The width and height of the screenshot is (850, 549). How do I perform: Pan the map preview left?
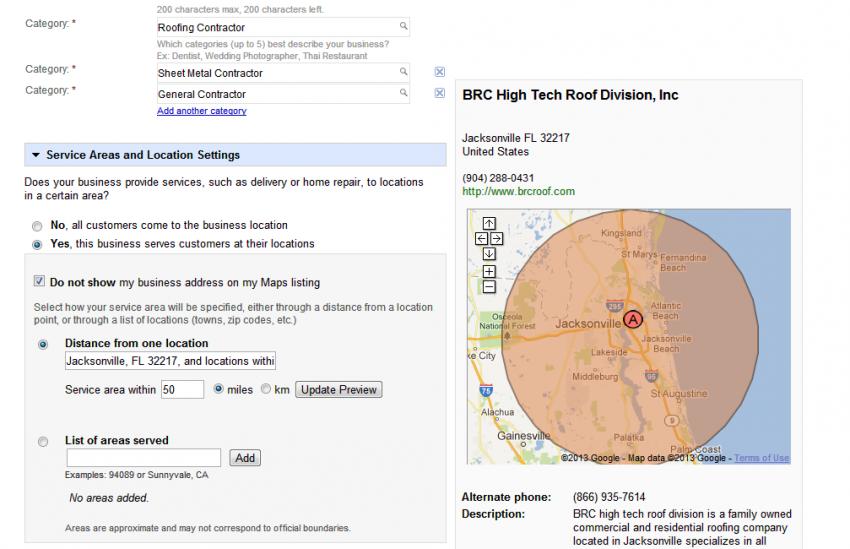click(481, 238)
